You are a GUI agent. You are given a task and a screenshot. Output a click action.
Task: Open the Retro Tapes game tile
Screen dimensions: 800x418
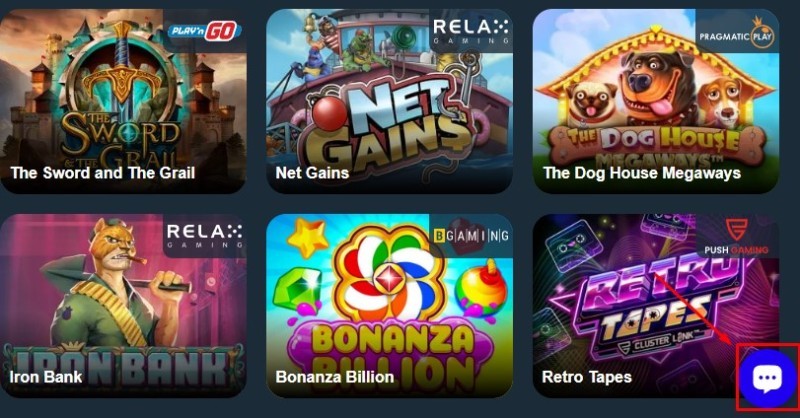tap(656, 305)
